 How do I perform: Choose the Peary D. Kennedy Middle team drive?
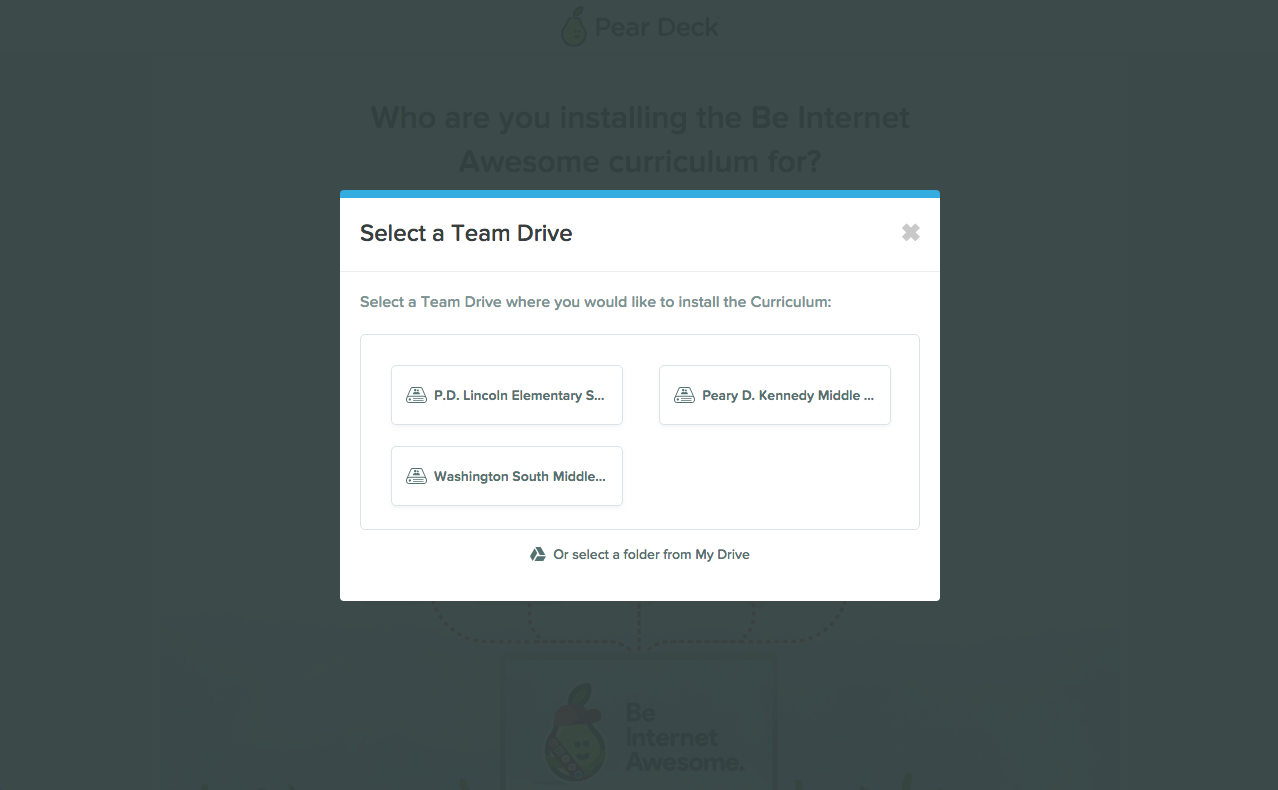click(775, 395)
